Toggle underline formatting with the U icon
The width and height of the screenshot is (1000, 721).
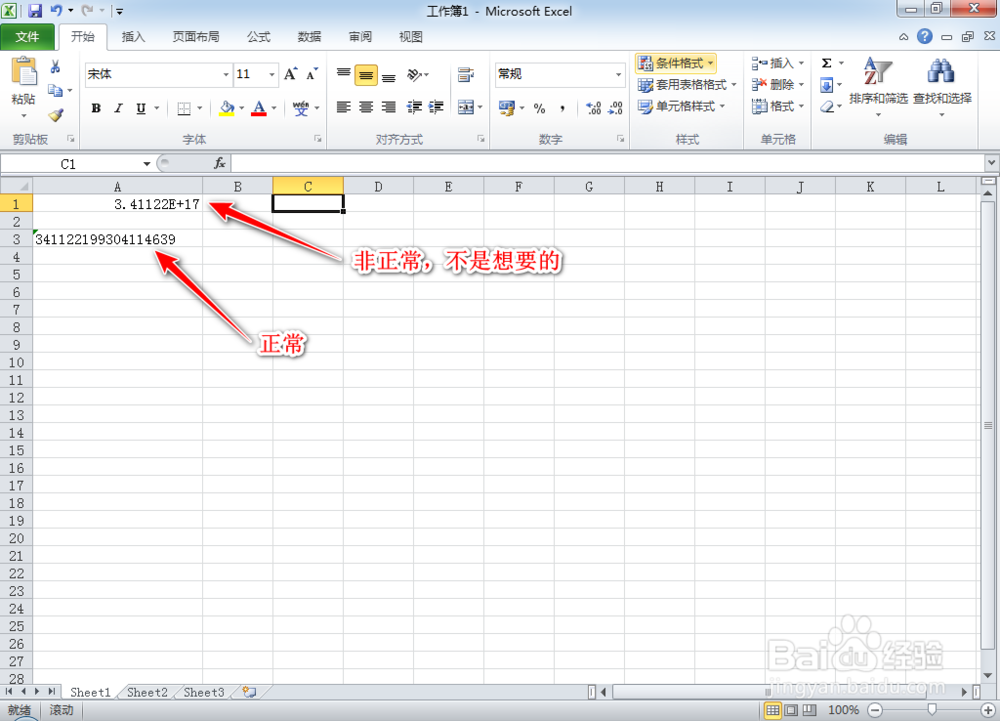[139, 107]
